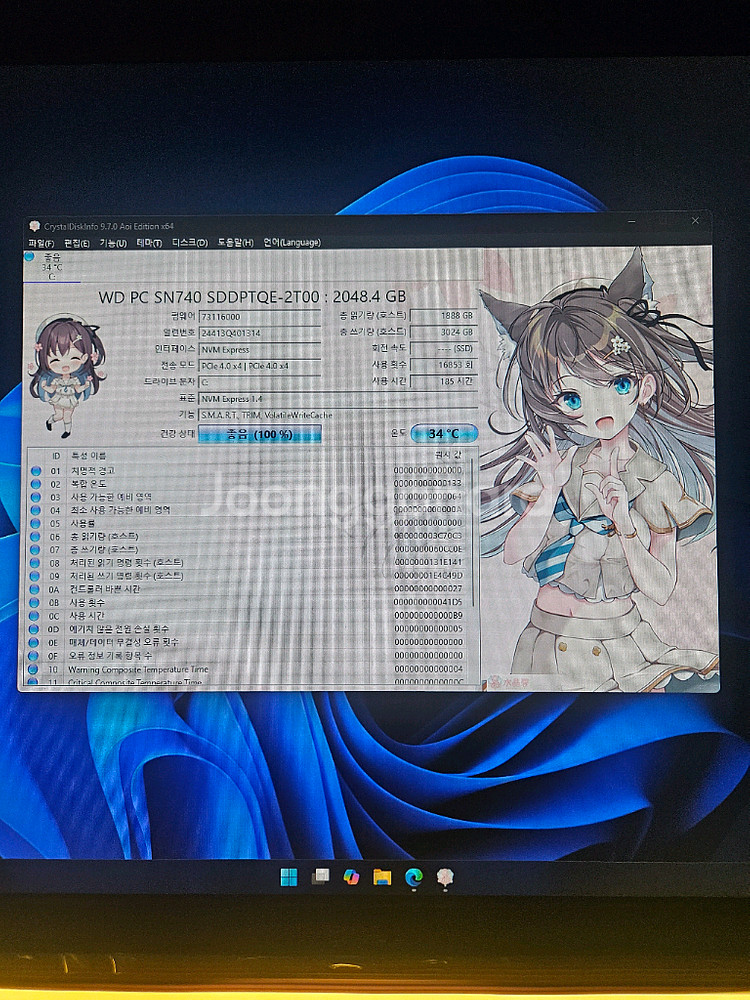Viewport: 750px width, 1000px height.
Task: Open the 파일(F) menu
Action: pos(41,244)
